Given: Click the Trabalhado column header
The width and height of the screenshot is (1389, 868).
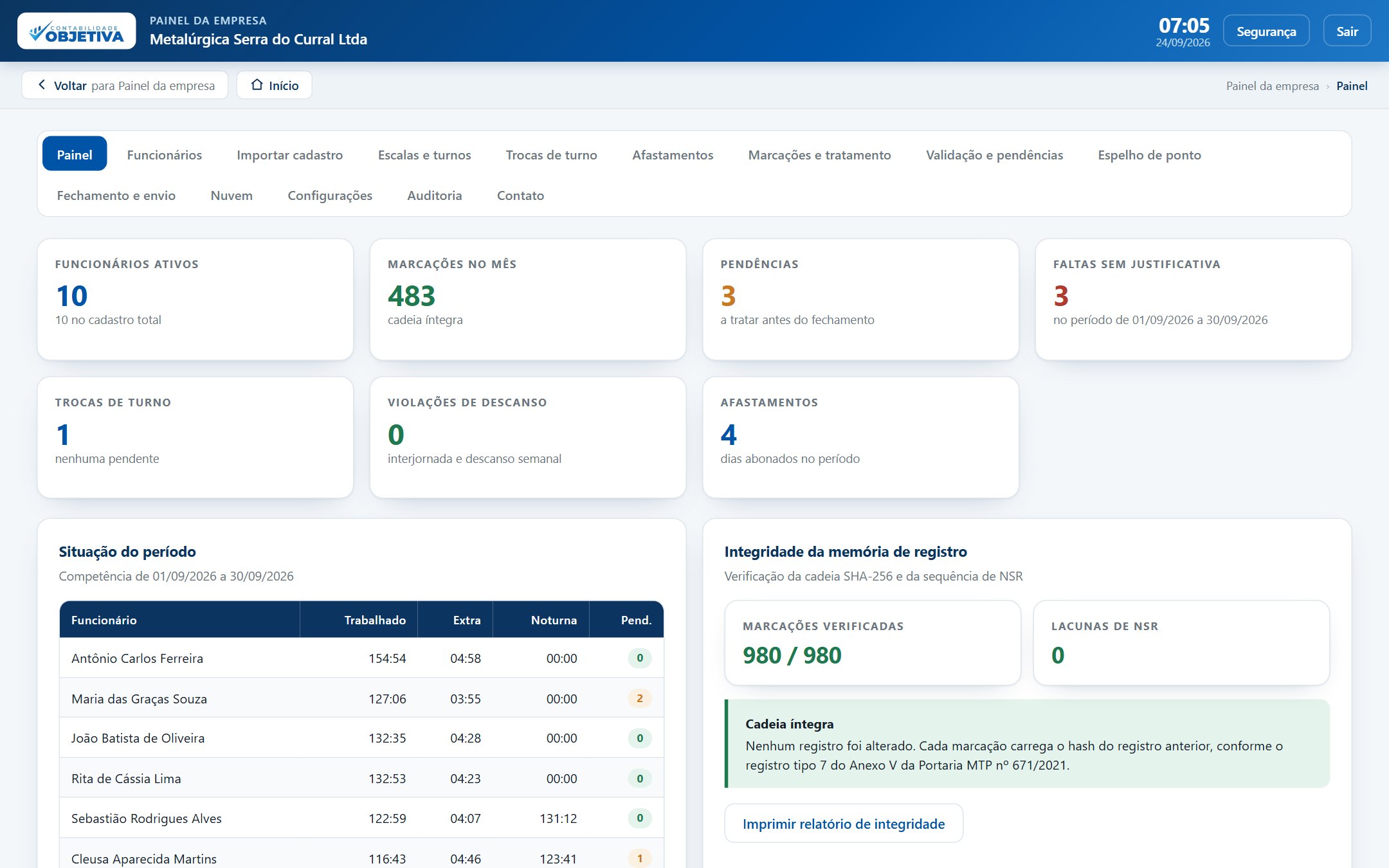Looking at the screenshot, I should 359,620.
